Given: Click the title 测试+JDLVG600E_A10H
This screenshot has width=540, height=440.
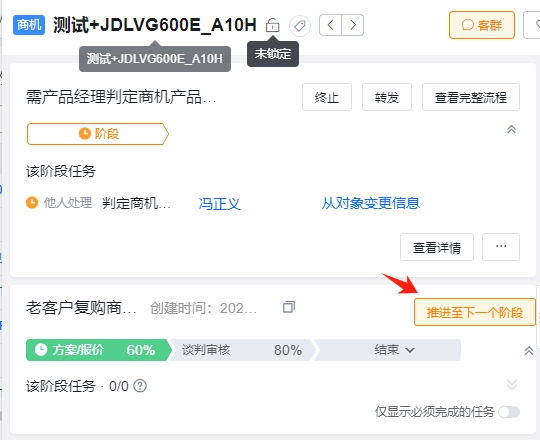Looking at the screenshot, I should point(155,25).
